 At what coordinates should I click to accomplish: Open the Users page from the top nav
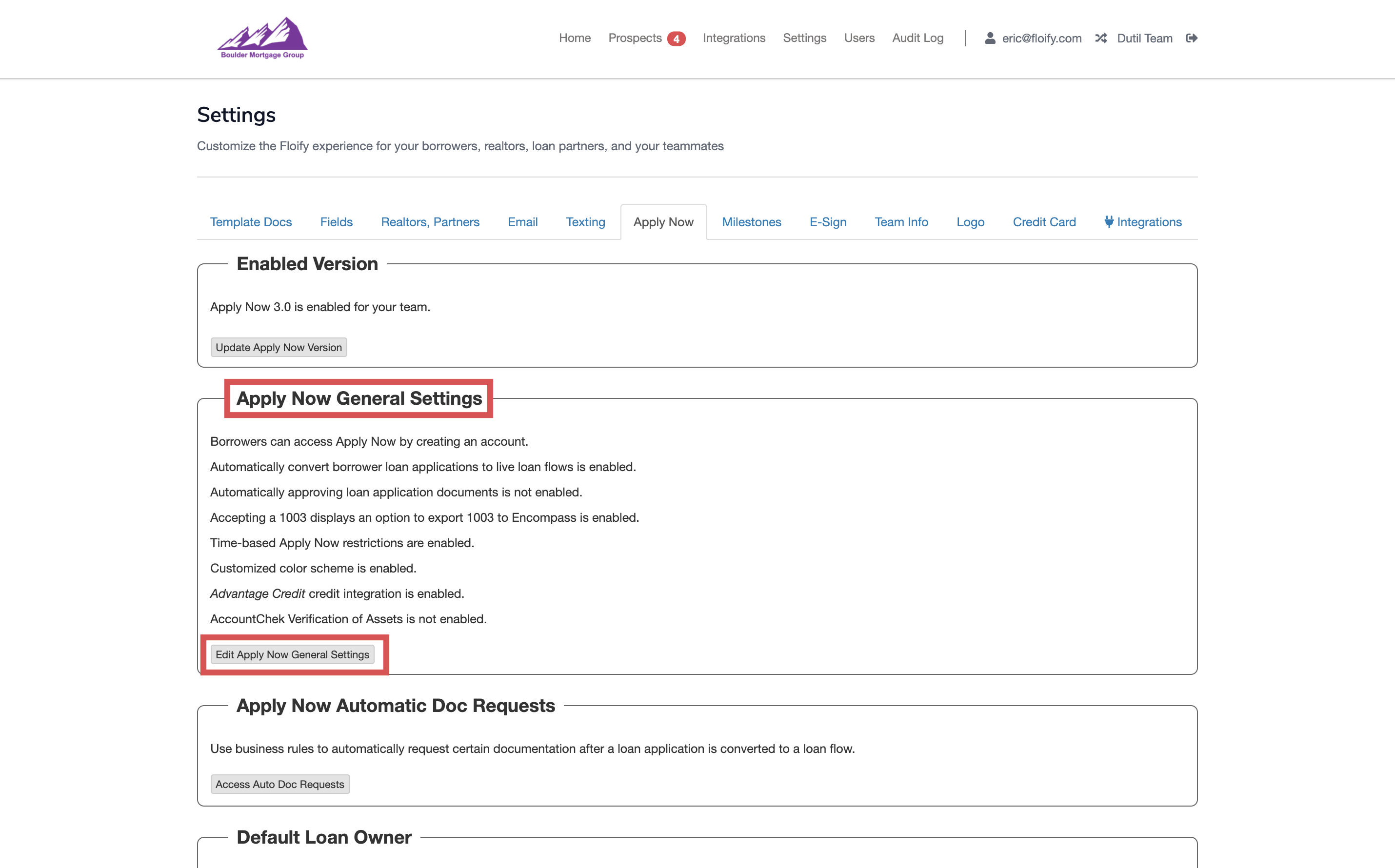[x=859, y=38]
